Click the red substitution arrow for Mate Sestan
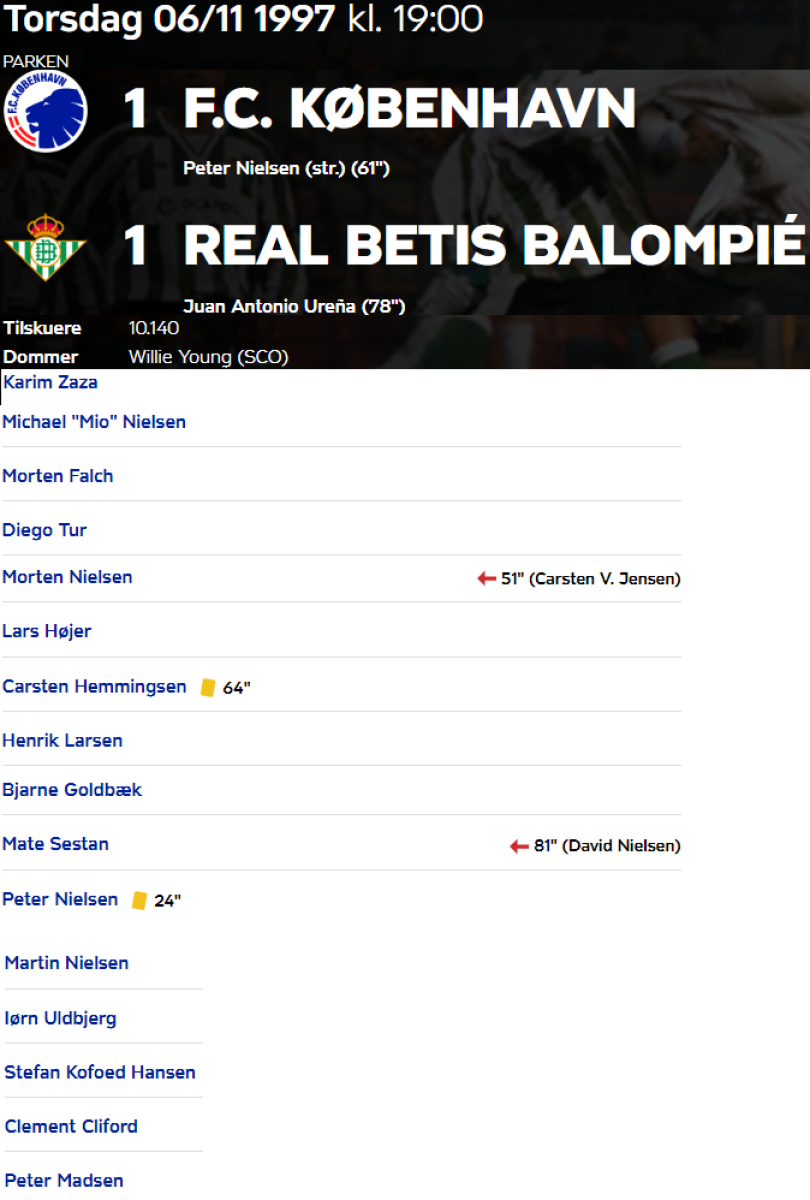 [519, 846]
